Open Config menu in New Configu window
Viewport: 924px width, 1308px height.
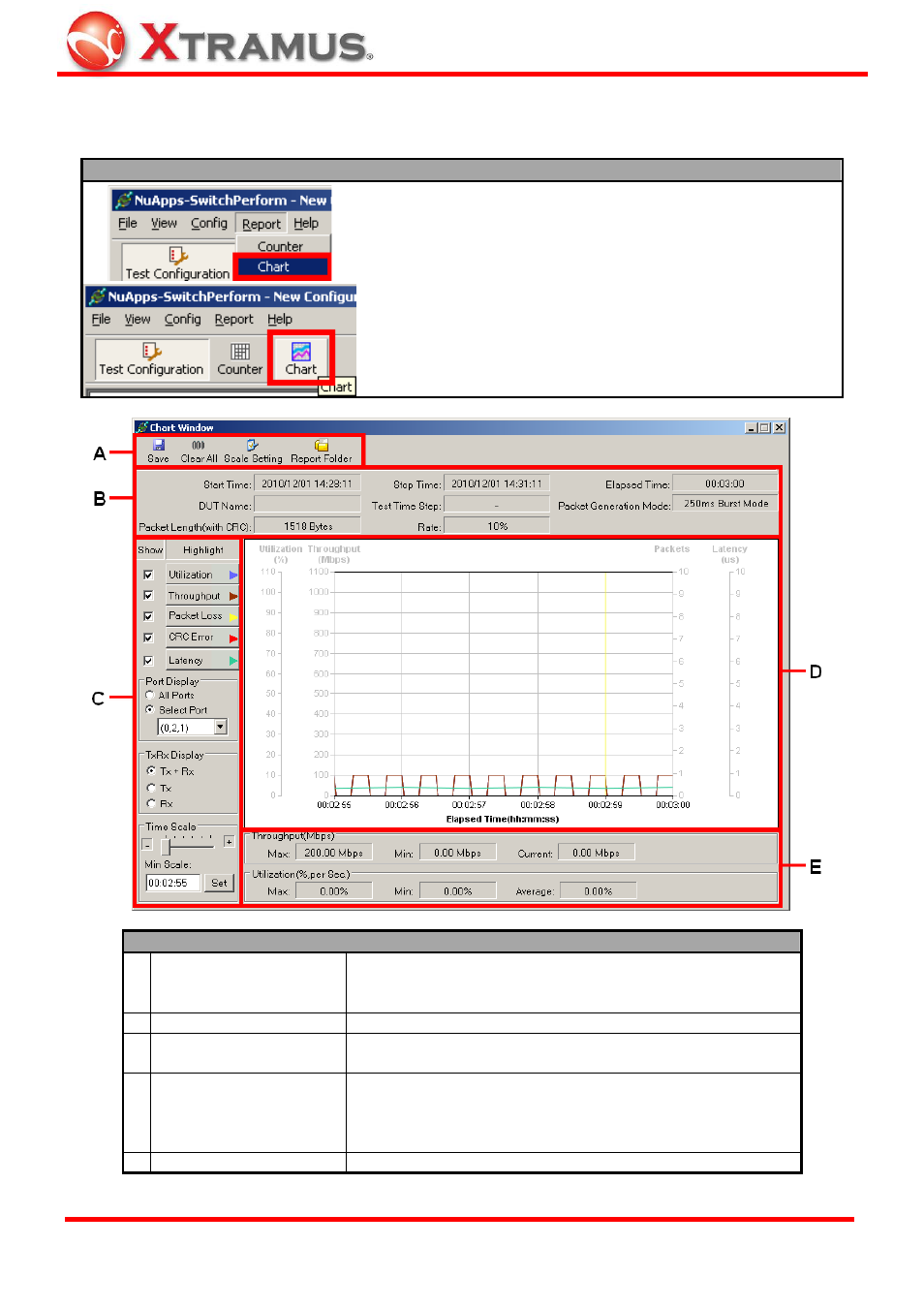click(182, 319)
